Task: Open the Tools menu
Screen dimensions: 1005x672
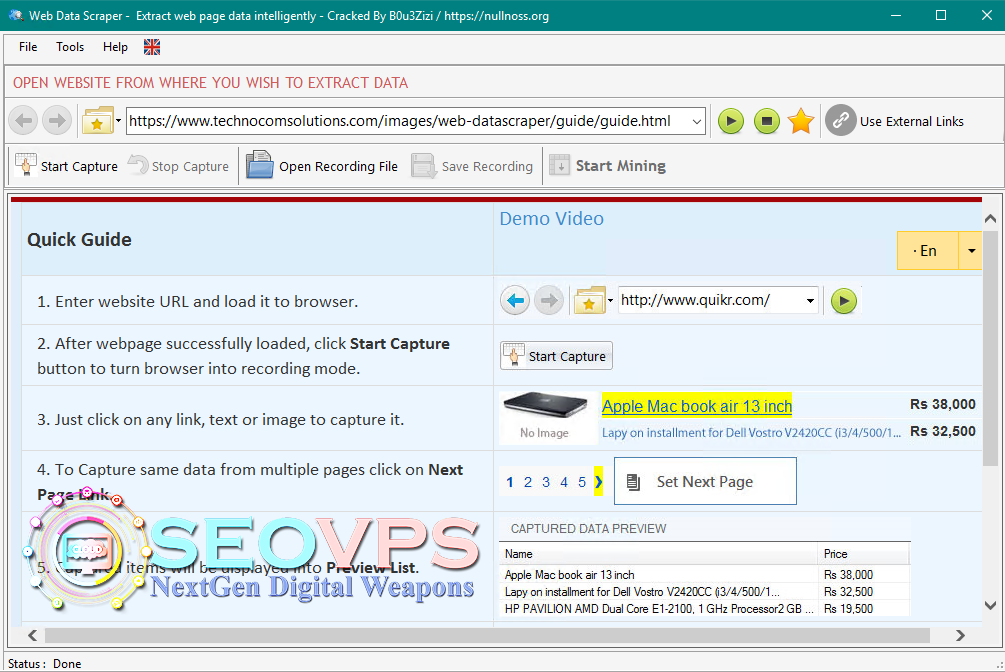Action: [x=70, y=47]
